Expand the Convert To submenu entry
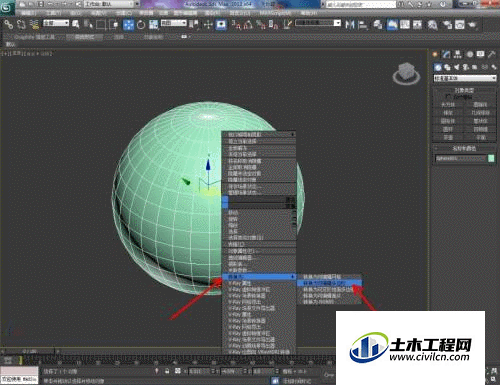Image resolution: width=500 pixels, height=385 pixels. point(259,277)
